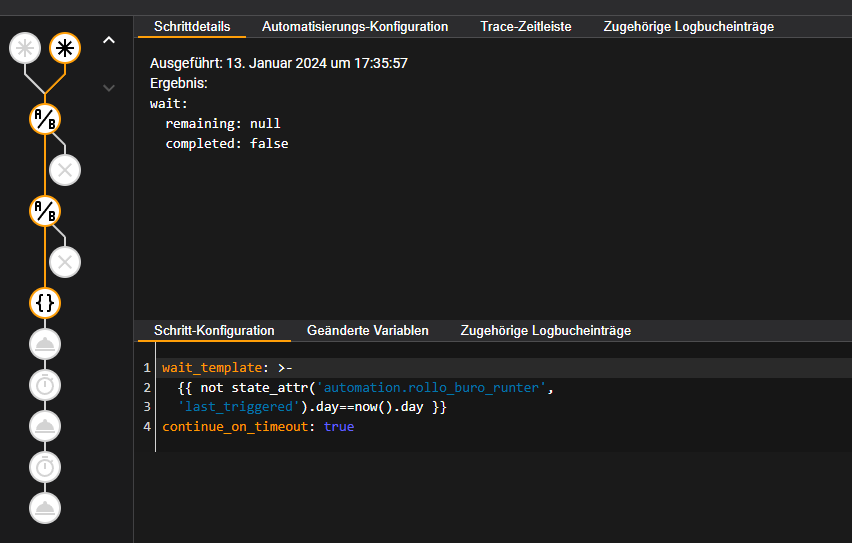Select the second delay timer node
Viewport: 852px width, 543px height.
pos(45,466)
